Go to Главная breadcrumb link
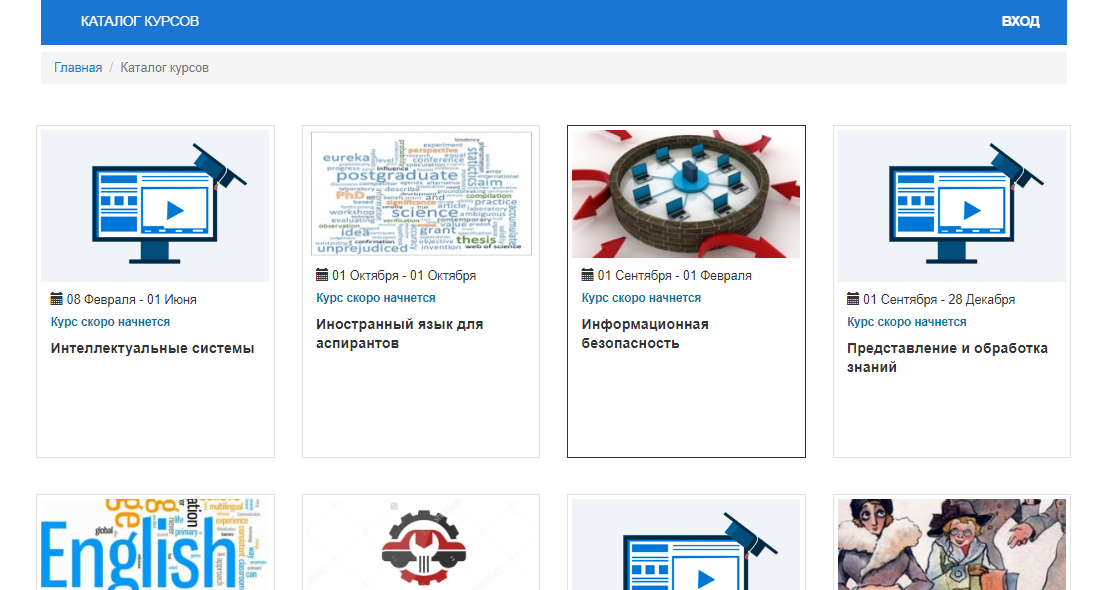This screenshot has width=1101, height=590. 78,68
